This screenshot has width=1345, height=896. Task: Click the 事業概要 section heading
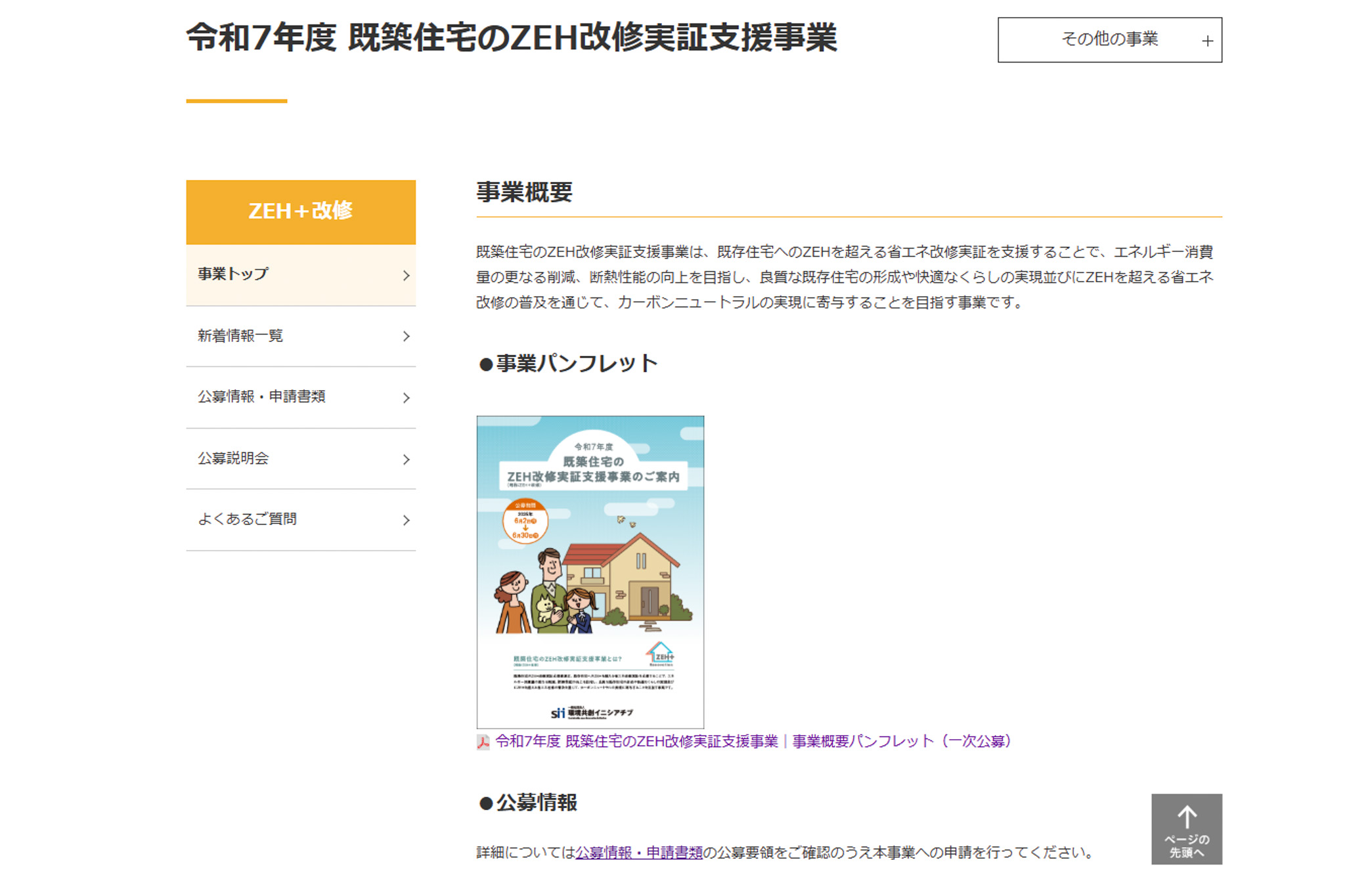524,192
